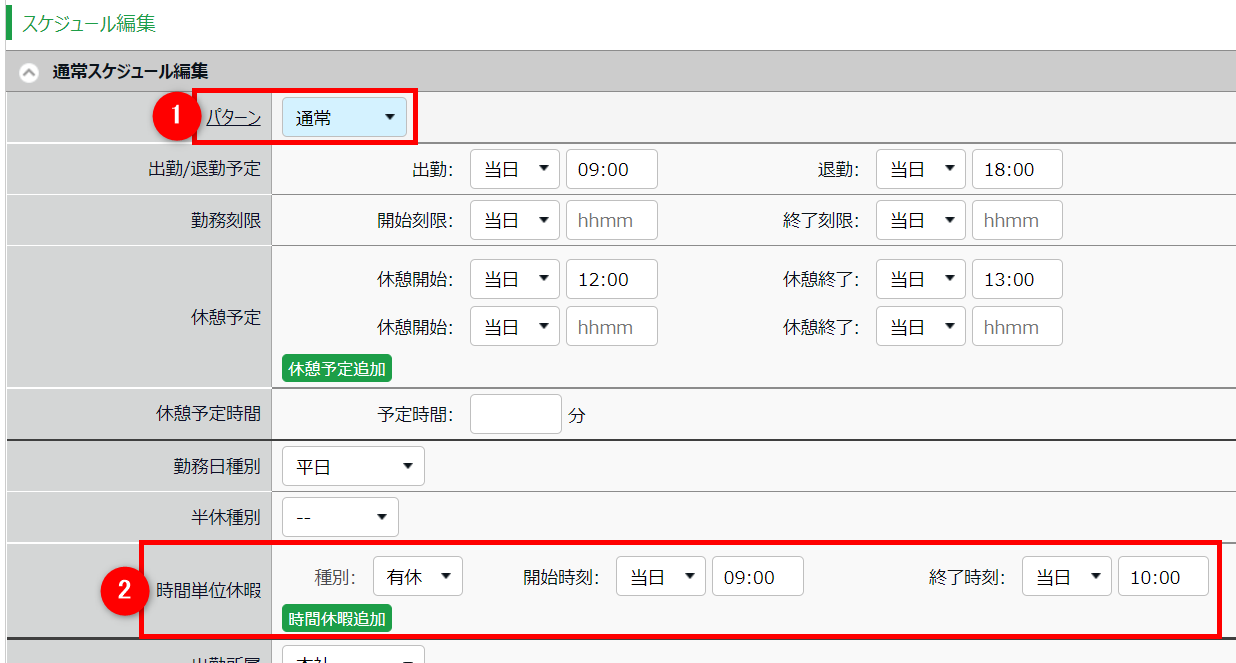Click the 開始刻限 time input field
This screenshot has width=1236, height=663.
(x=611, y=220)
